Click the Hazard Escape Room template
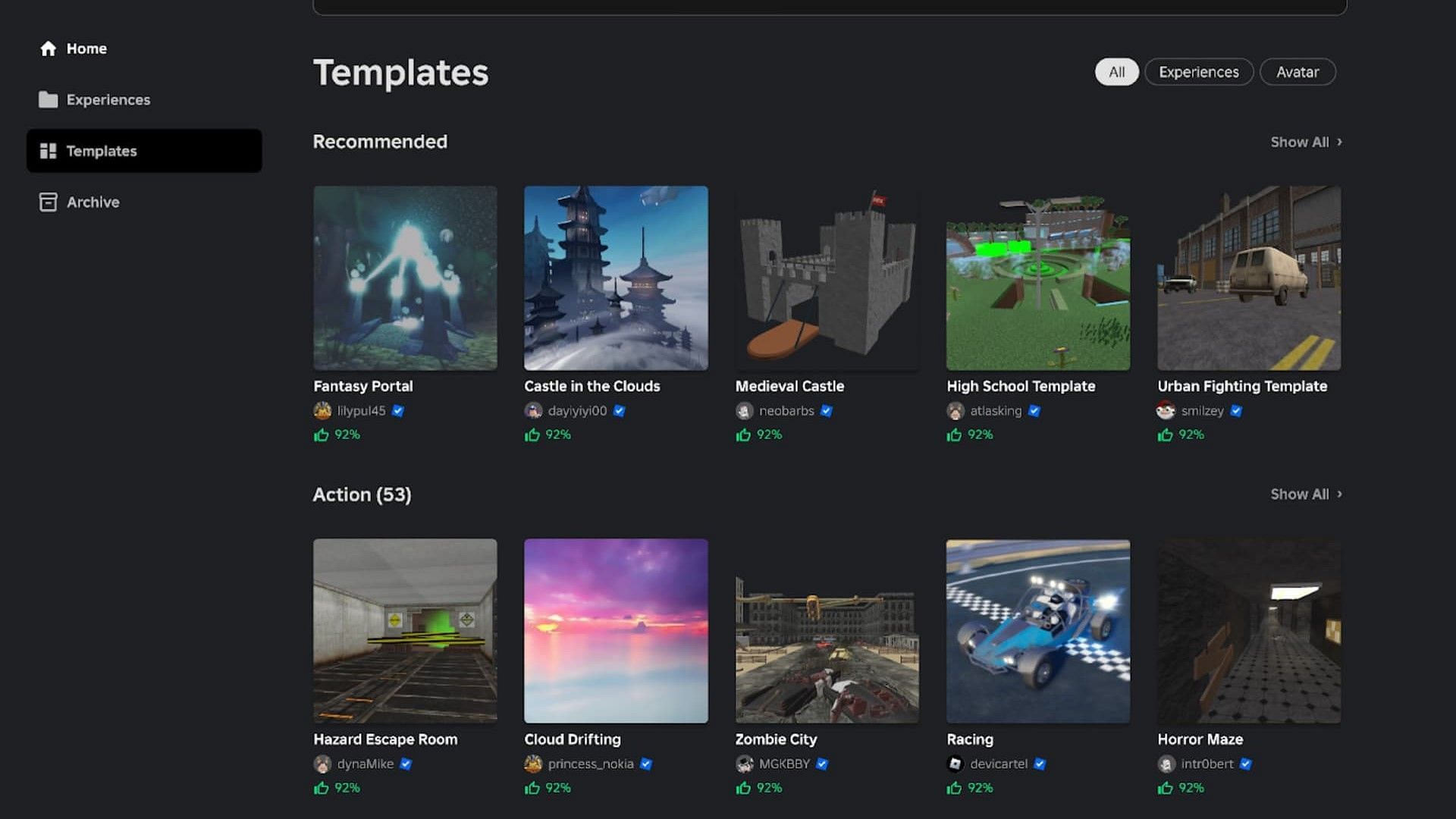The image size is (1456, 819). [405, 630]
